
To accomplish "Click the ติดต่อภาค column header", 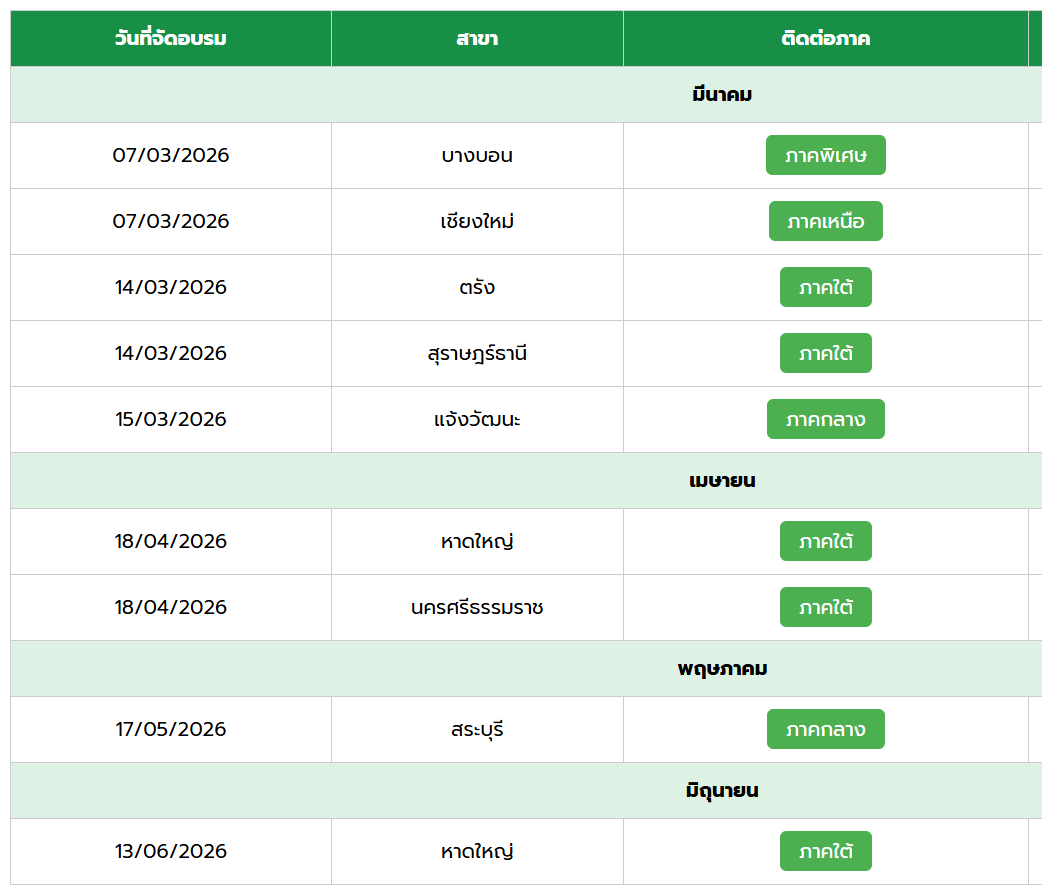I will pyautogui.click(x=825, y=39).
